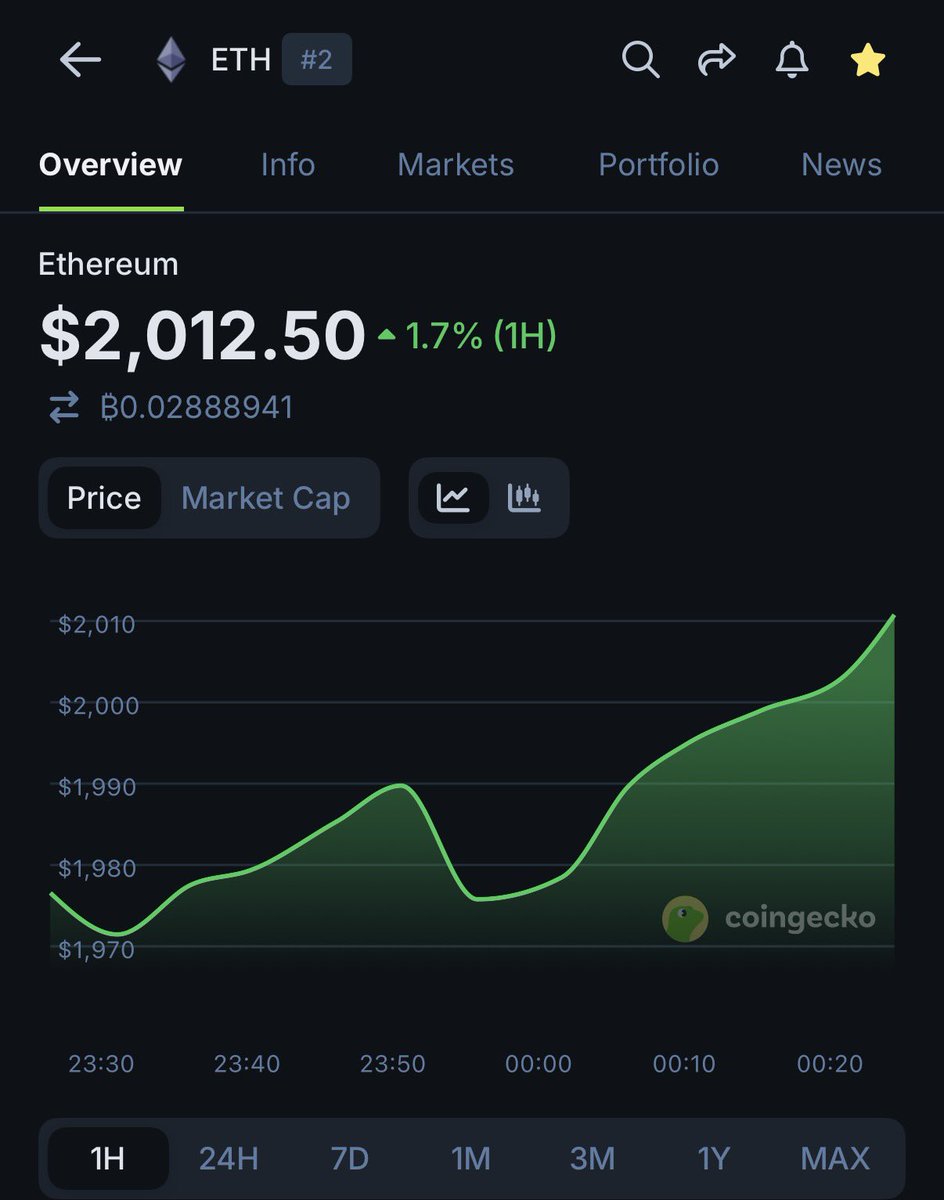Image resolution: width=944 pixels, height=1200 pixels.
Task: Set a price alert bell
Action: tap(792, 60)
